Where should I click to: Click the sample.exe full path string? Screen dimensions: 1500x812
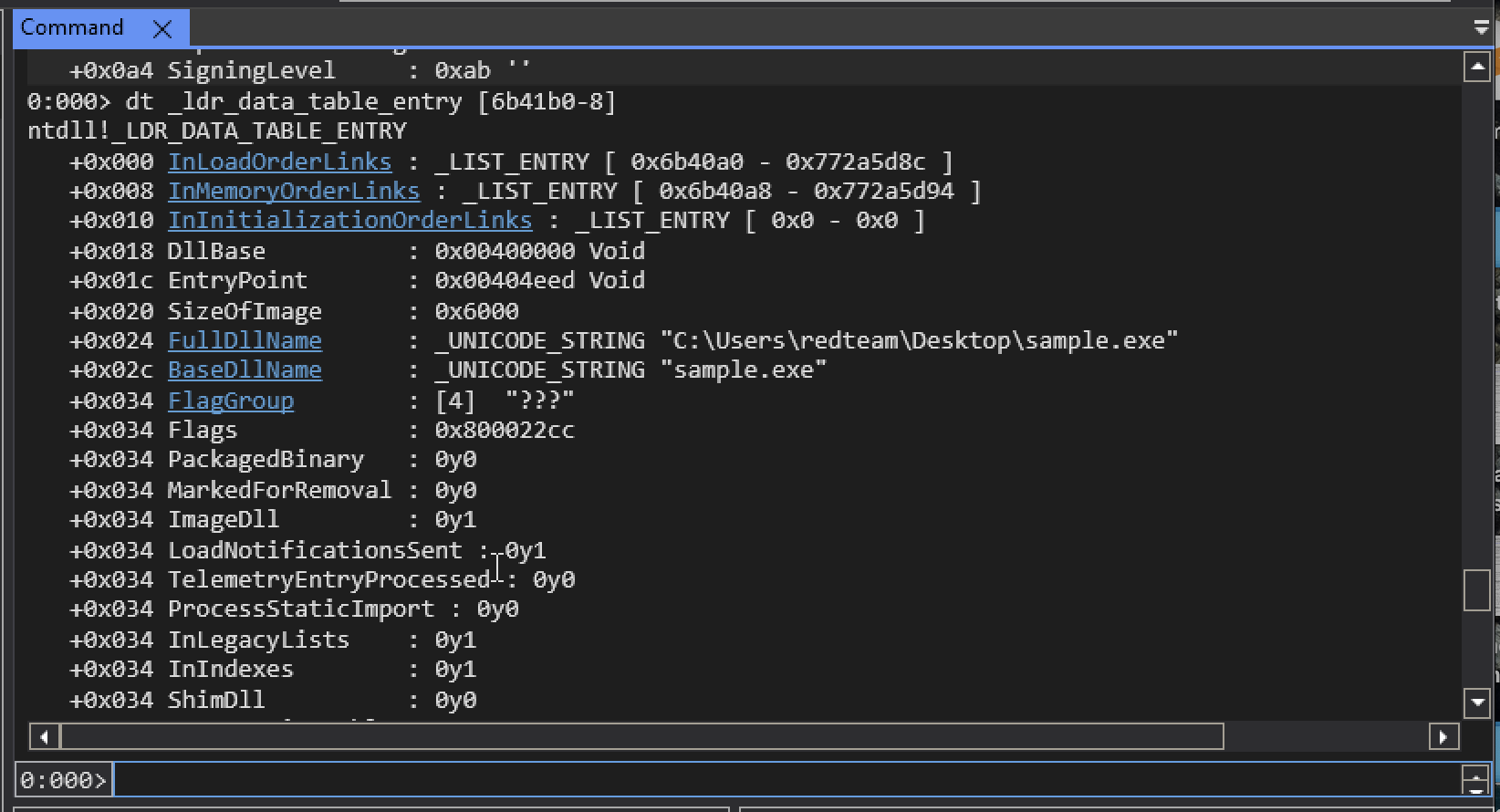(919, 340)
